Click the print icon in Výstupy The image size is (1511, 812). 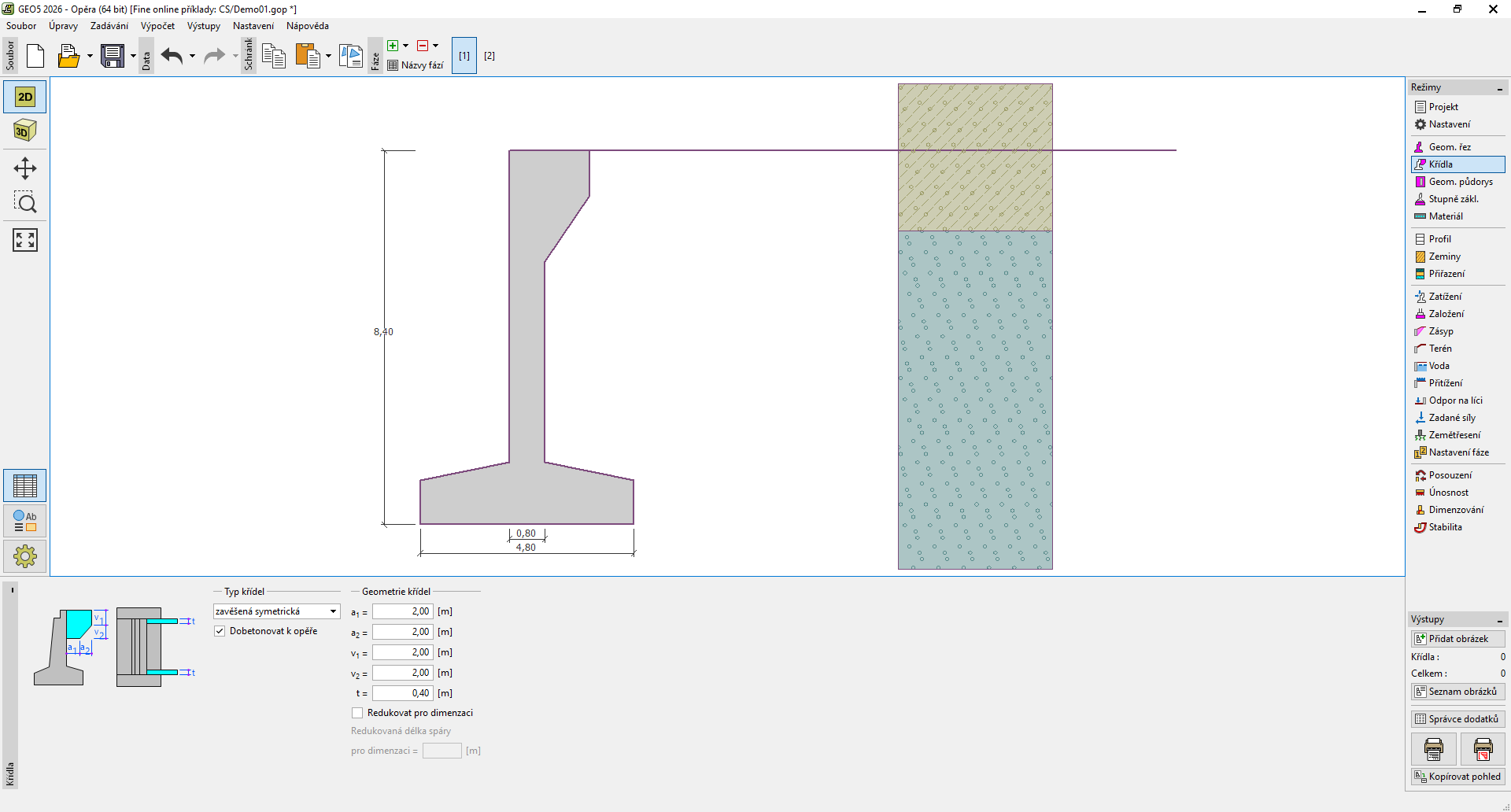coord(1433,749)
